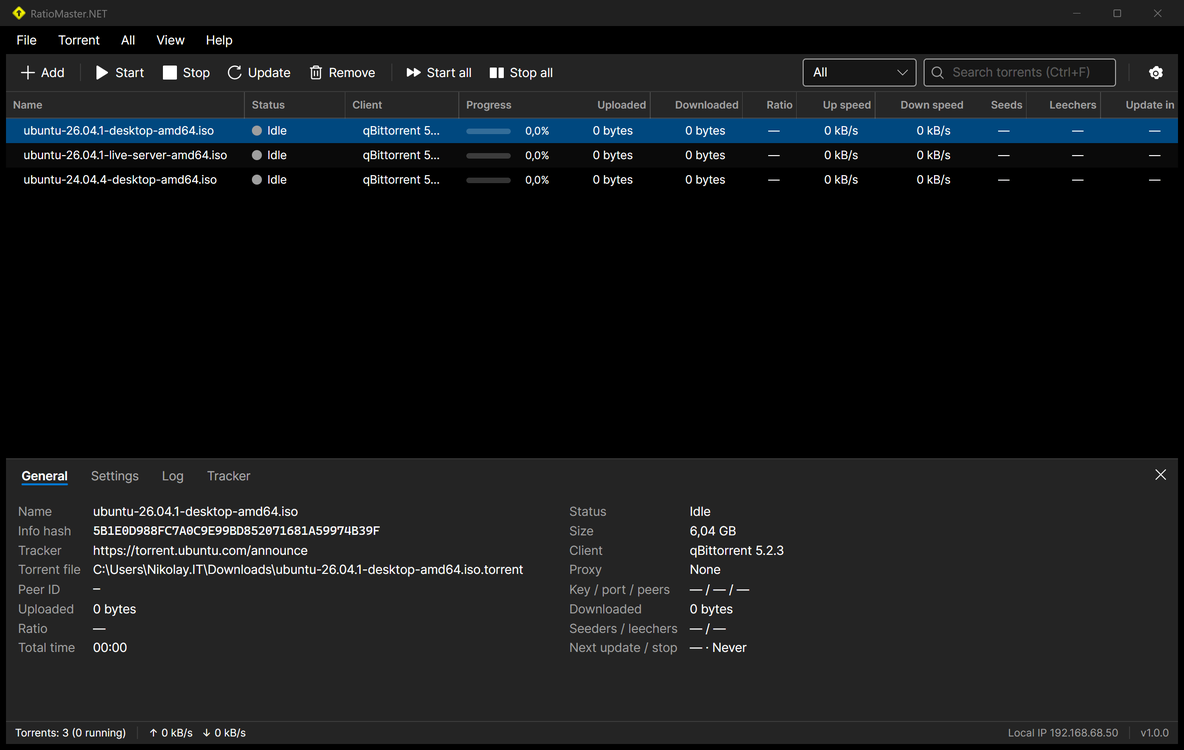Click 'Torrents: 3 (0 running)' in status bar
The width and height of the screenshot is (1184, 750).
pyautogui.click(x=71, y=733)
